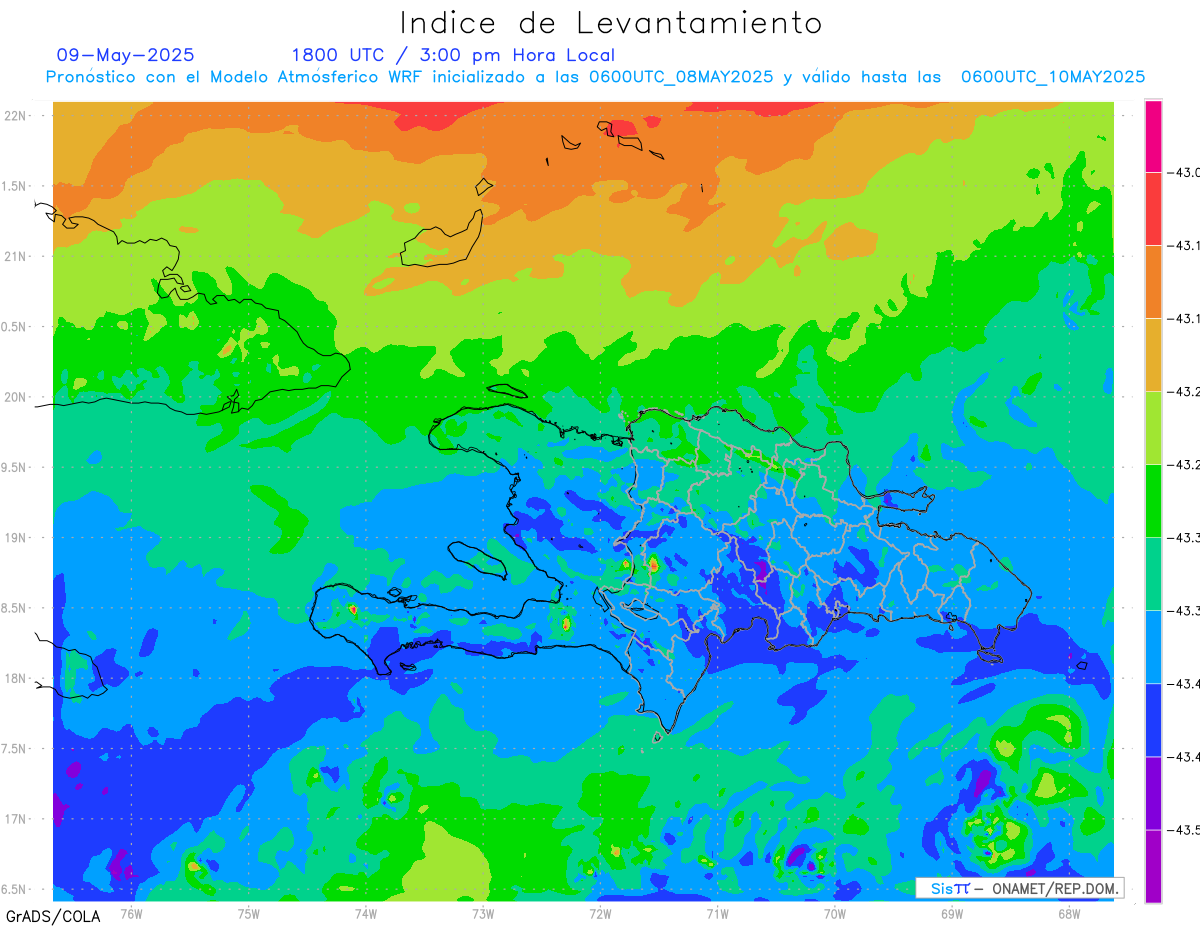
Task: Click the "Pronóstico con el Modelo Atmosferico WRF" line
Action: [595, 77]
